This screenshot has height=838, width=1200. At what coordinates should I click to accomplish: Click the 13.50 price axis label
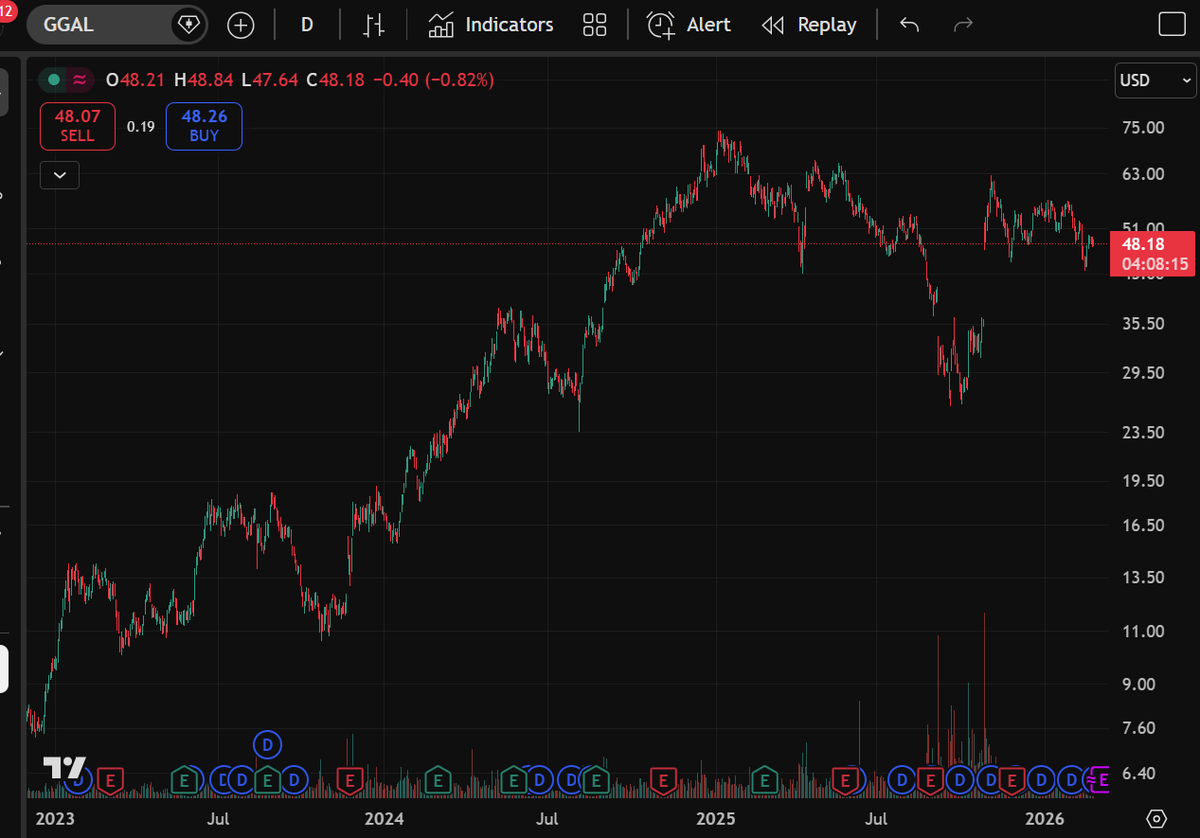pos(1144,578)
